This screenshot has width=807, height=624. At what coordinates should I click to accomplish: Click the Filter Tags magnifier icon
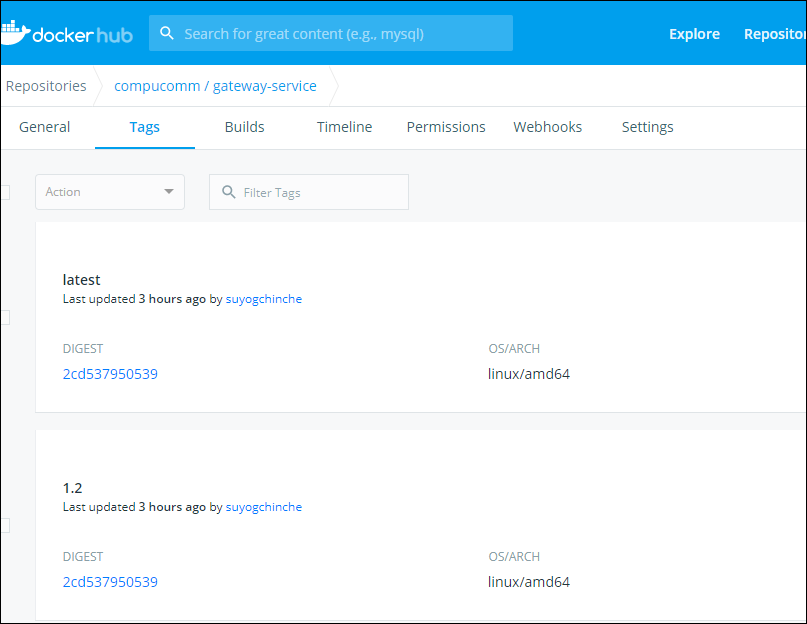[229, 192]
